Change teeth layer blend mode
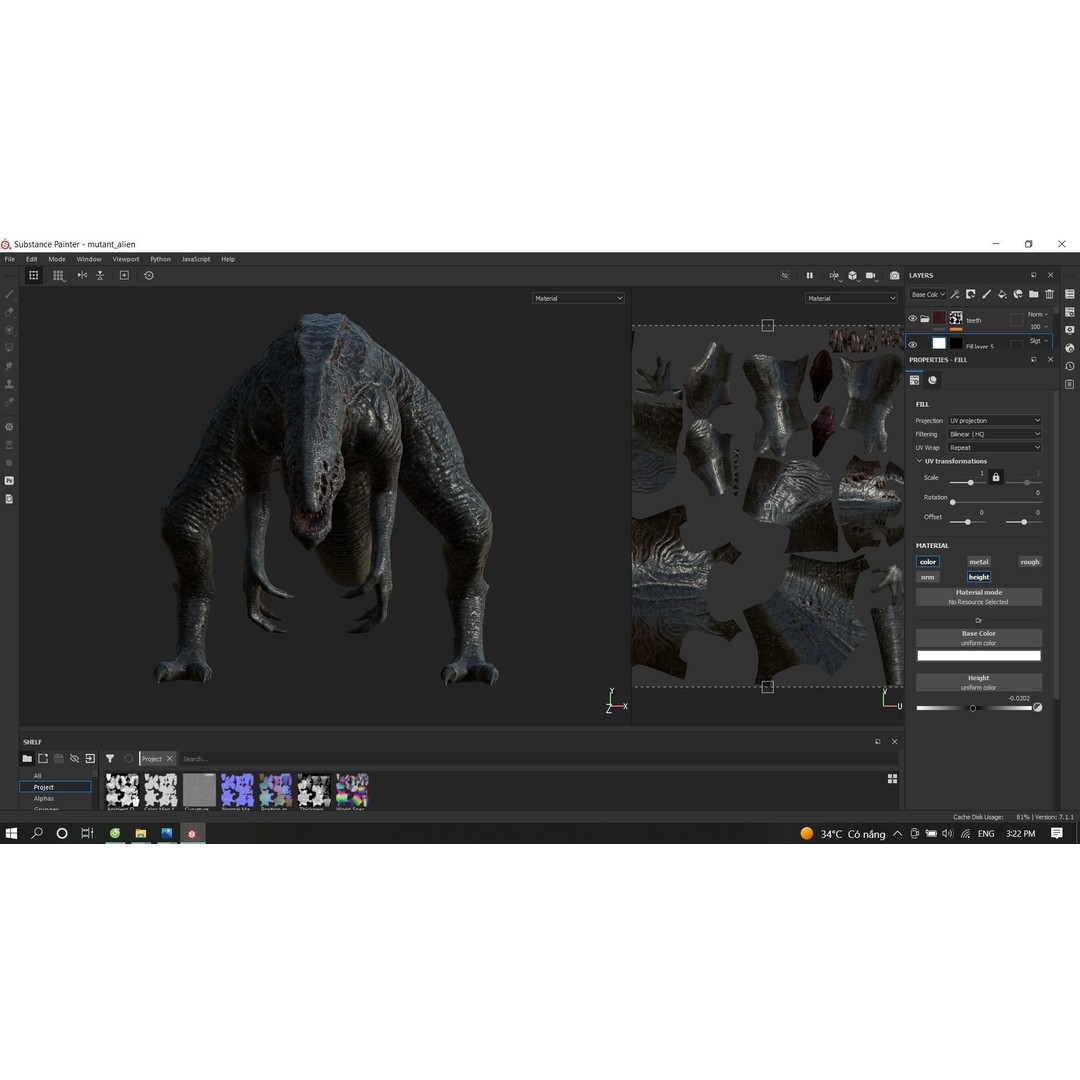 [1037, 314]
